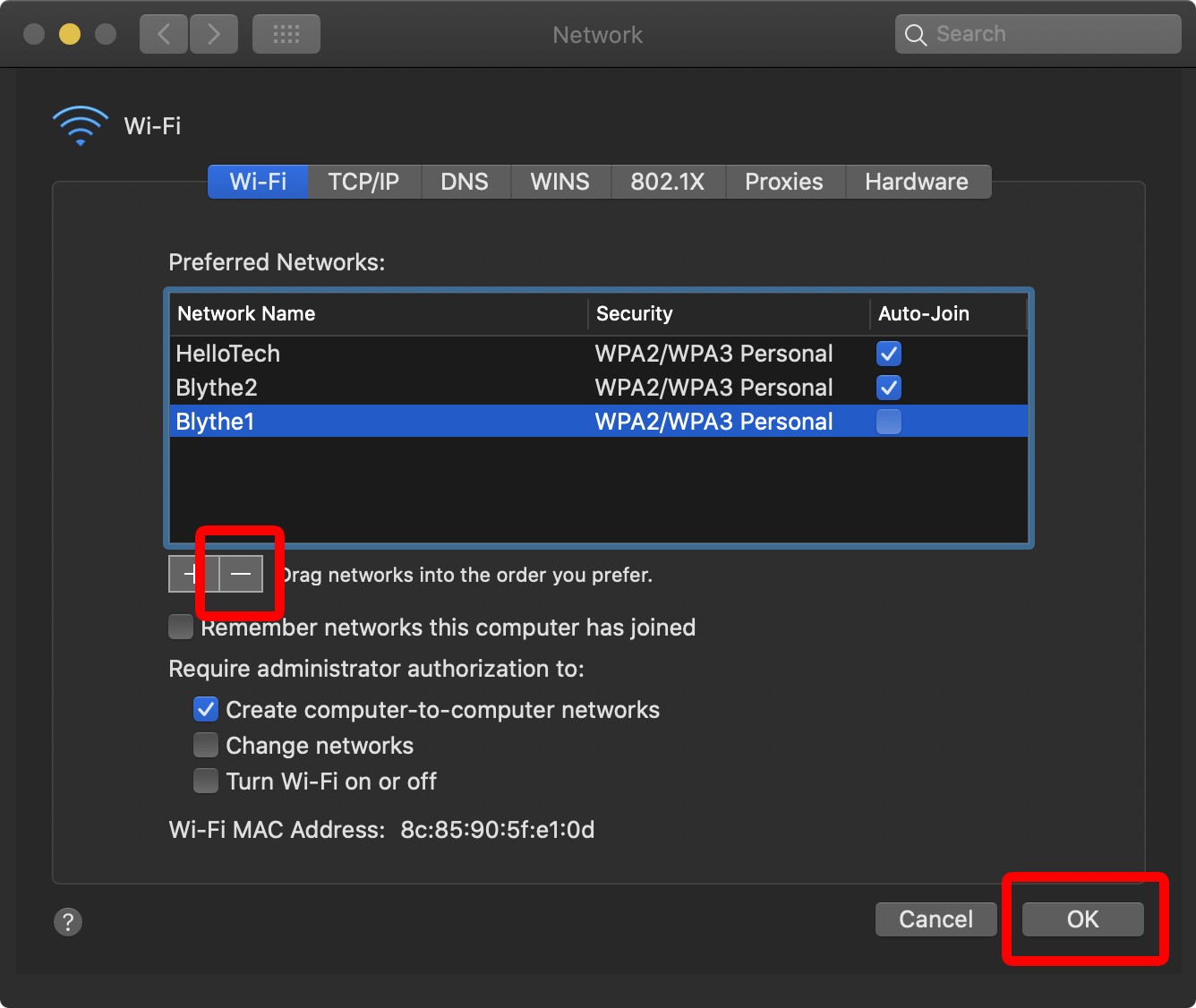Open help with the question mark icon
Screen dimensions: 1196x1008
(x=67, y=921)
